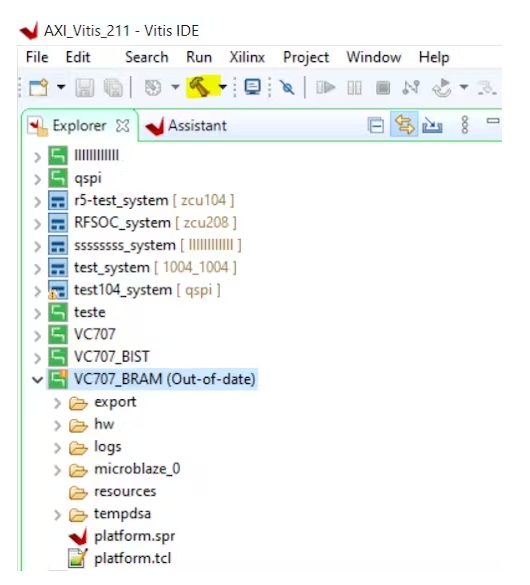Image resolution: width=530 pixels, height=585 pixels.
Task: Open the Window menu
Action: pos(374,57)
